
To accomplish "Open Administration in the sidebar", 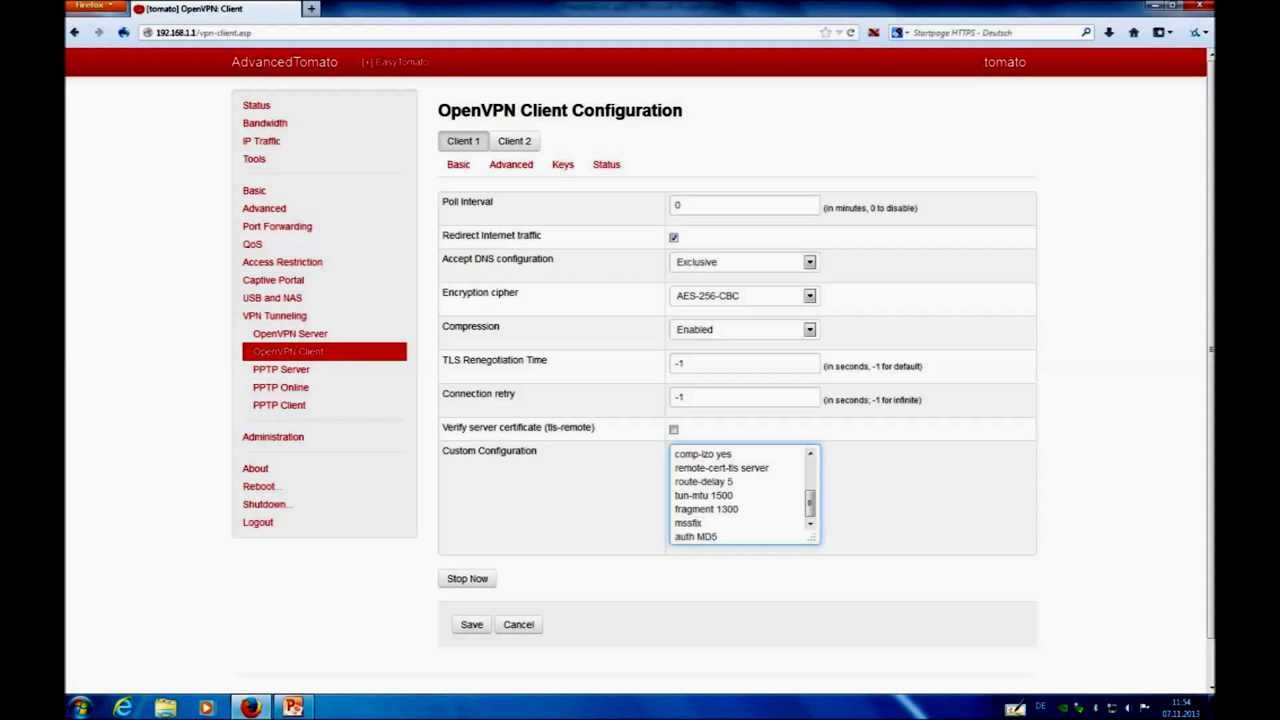I will (x=273, y=437).
